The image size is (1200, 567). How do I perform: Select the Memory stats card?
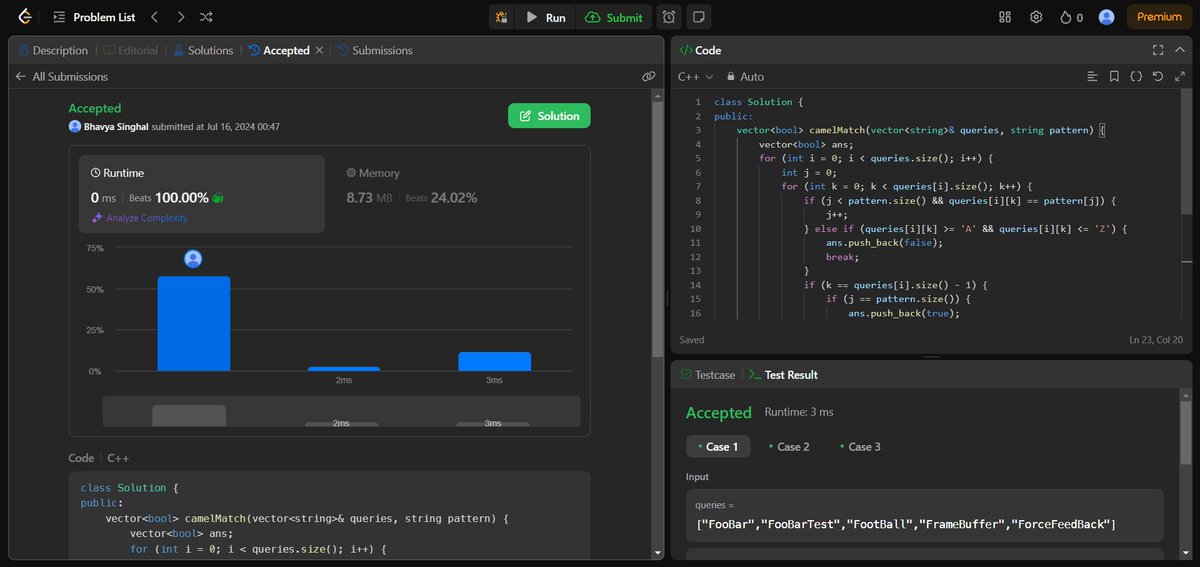pyautogui.click(x=458, y=194)
